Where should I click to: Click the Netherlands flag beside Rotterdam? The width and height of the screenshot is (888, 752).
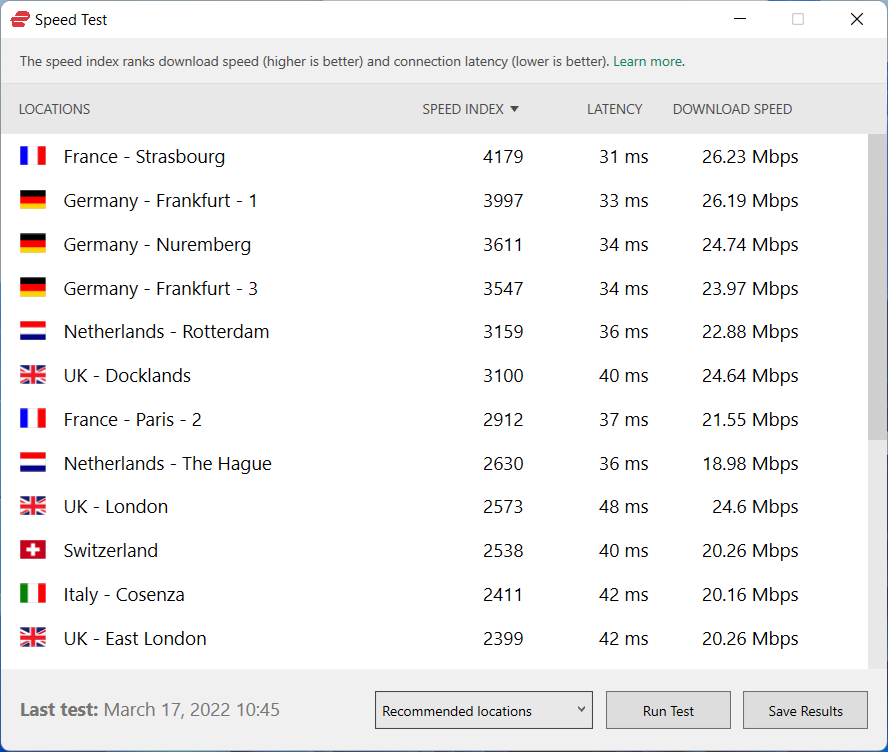tap(33, 331)
